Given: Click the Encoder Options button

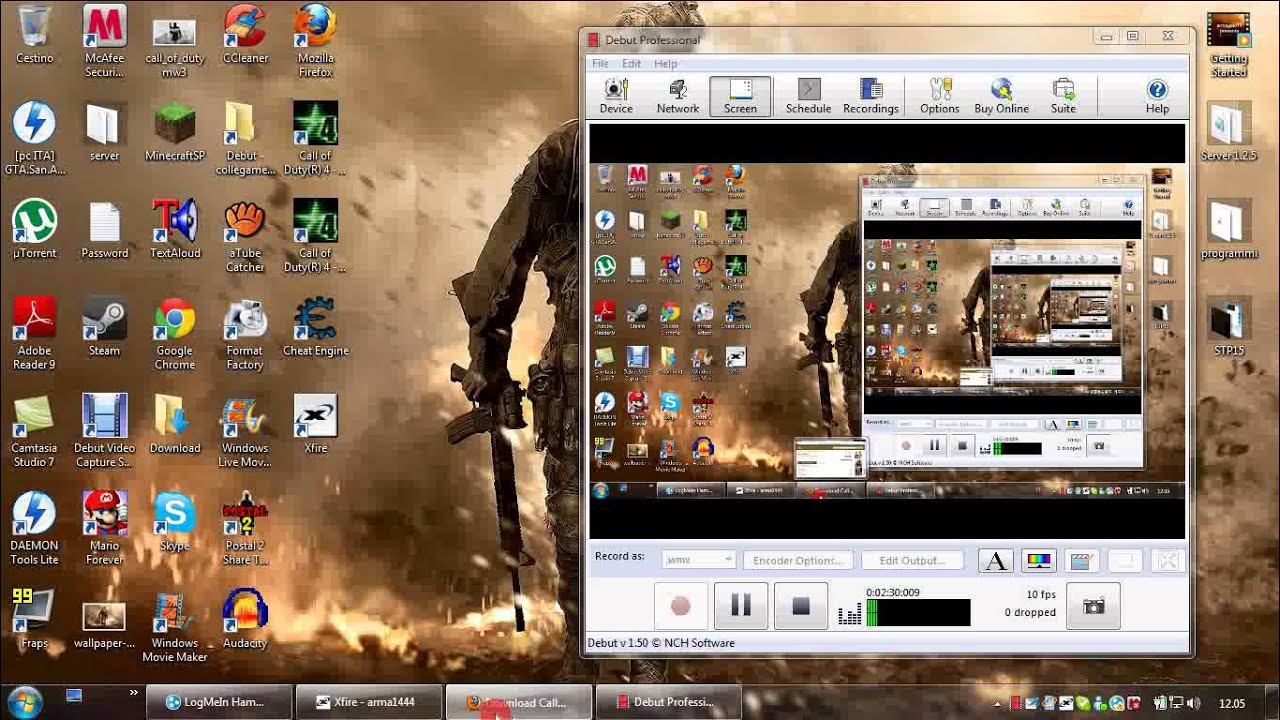Looking at the screenshot, I should tap(798, 560).
